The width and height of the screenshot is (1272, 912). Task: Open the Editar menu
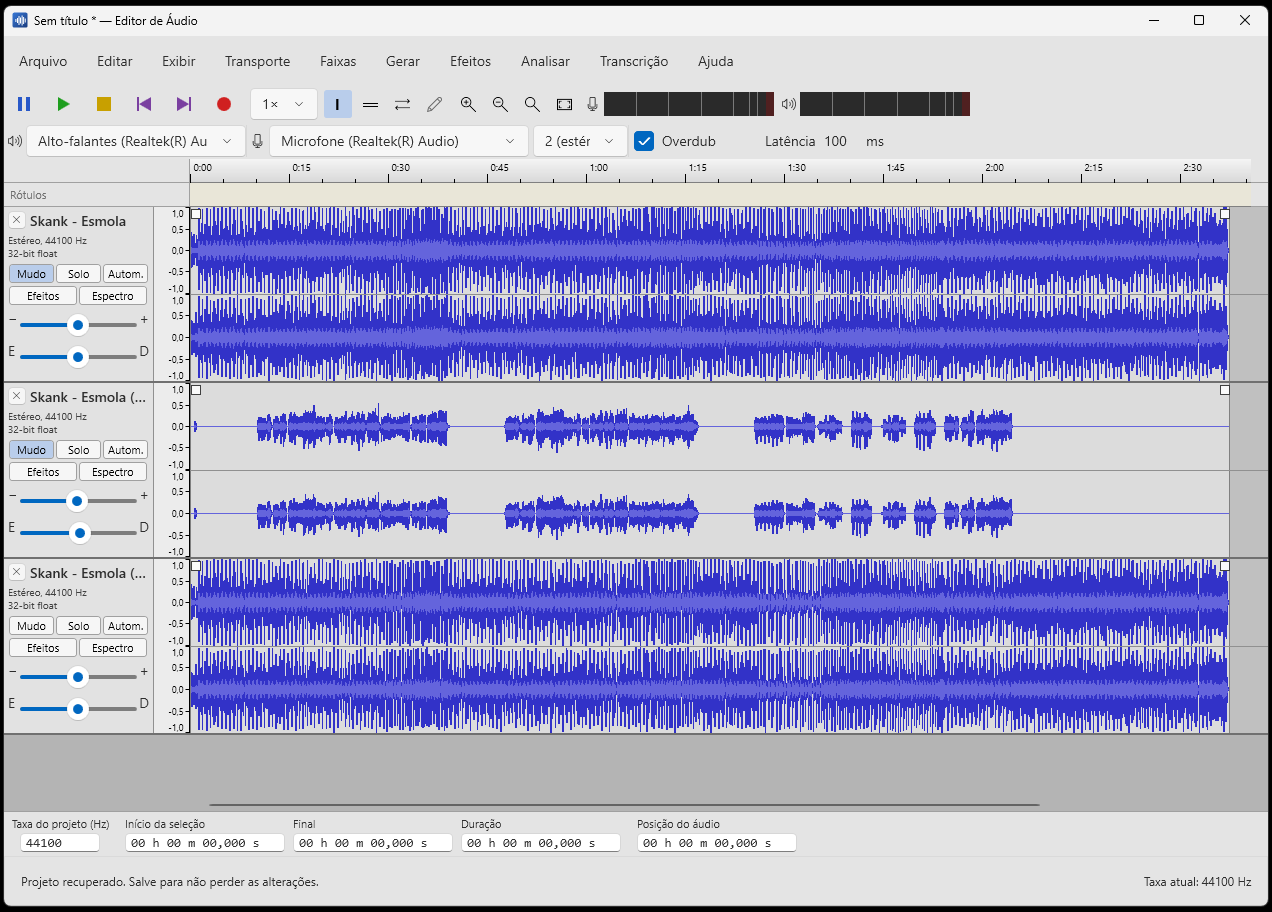point(115,61)
